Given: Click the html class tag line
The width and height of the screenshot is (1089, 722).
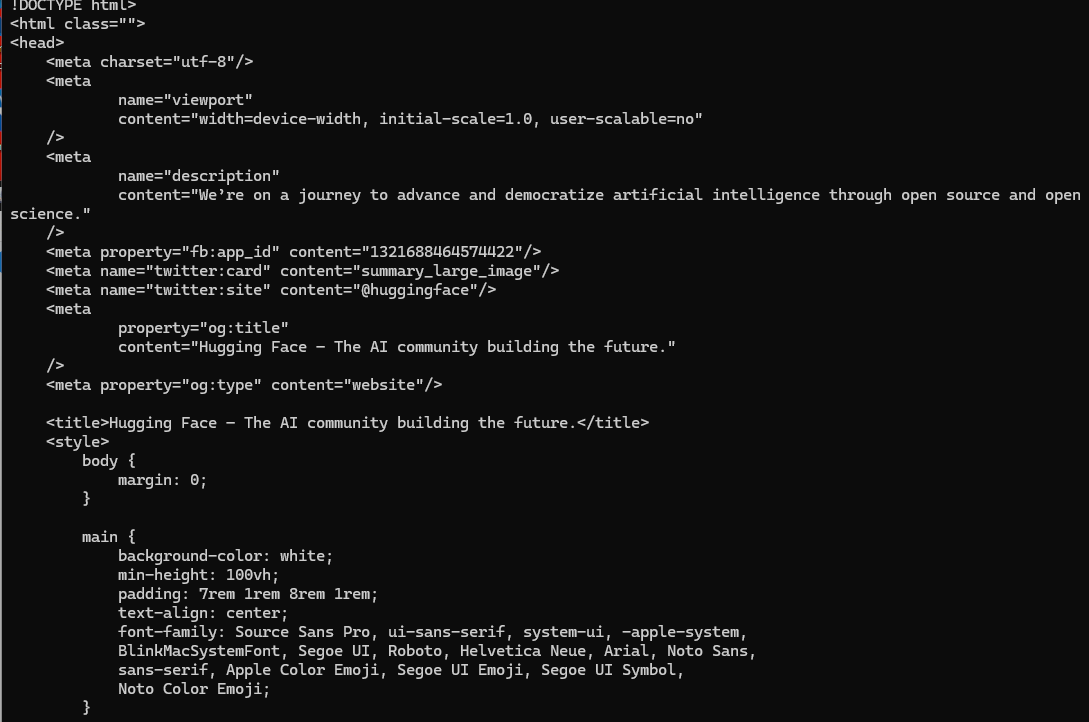Looking at the screenshot, I should point(77,24).
